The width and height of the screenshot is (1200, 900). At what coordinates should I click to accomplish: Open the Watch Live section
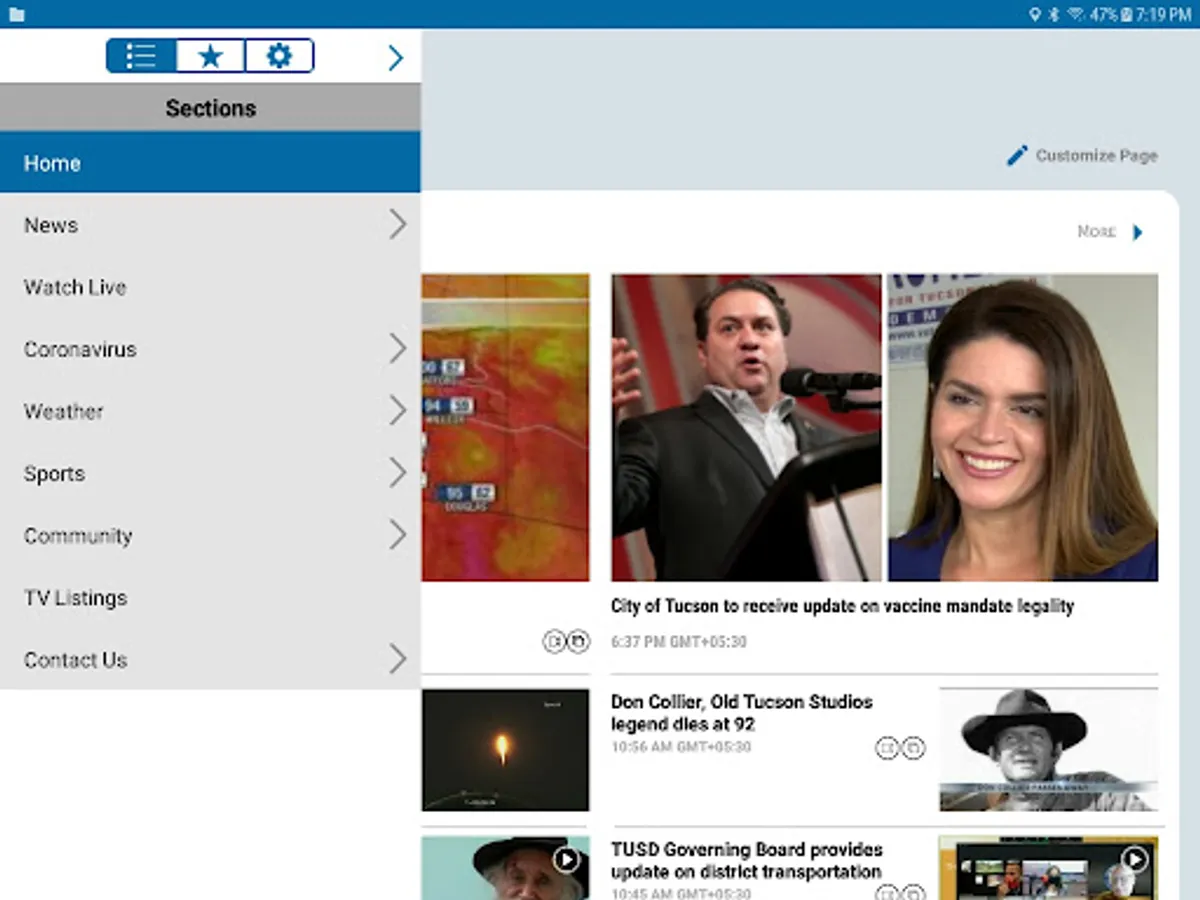(x=210, y=287)
